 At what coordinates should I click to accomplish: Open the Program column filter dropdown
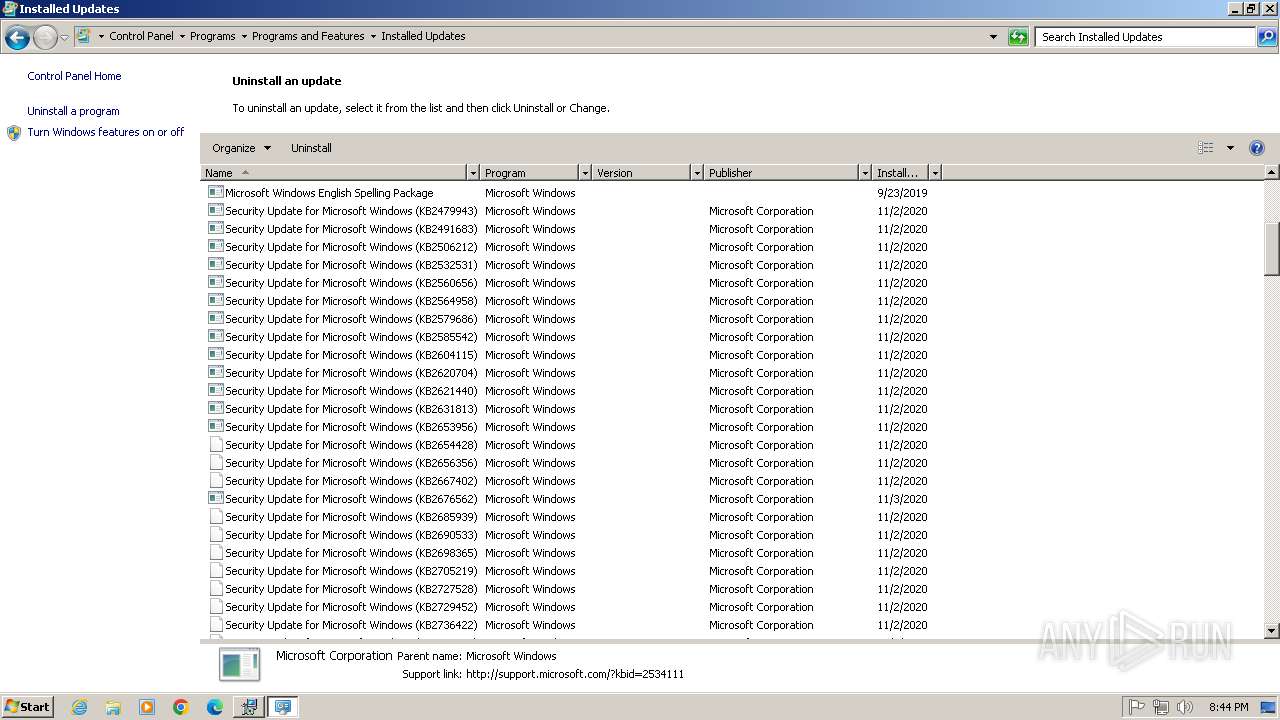pos(585,173)
